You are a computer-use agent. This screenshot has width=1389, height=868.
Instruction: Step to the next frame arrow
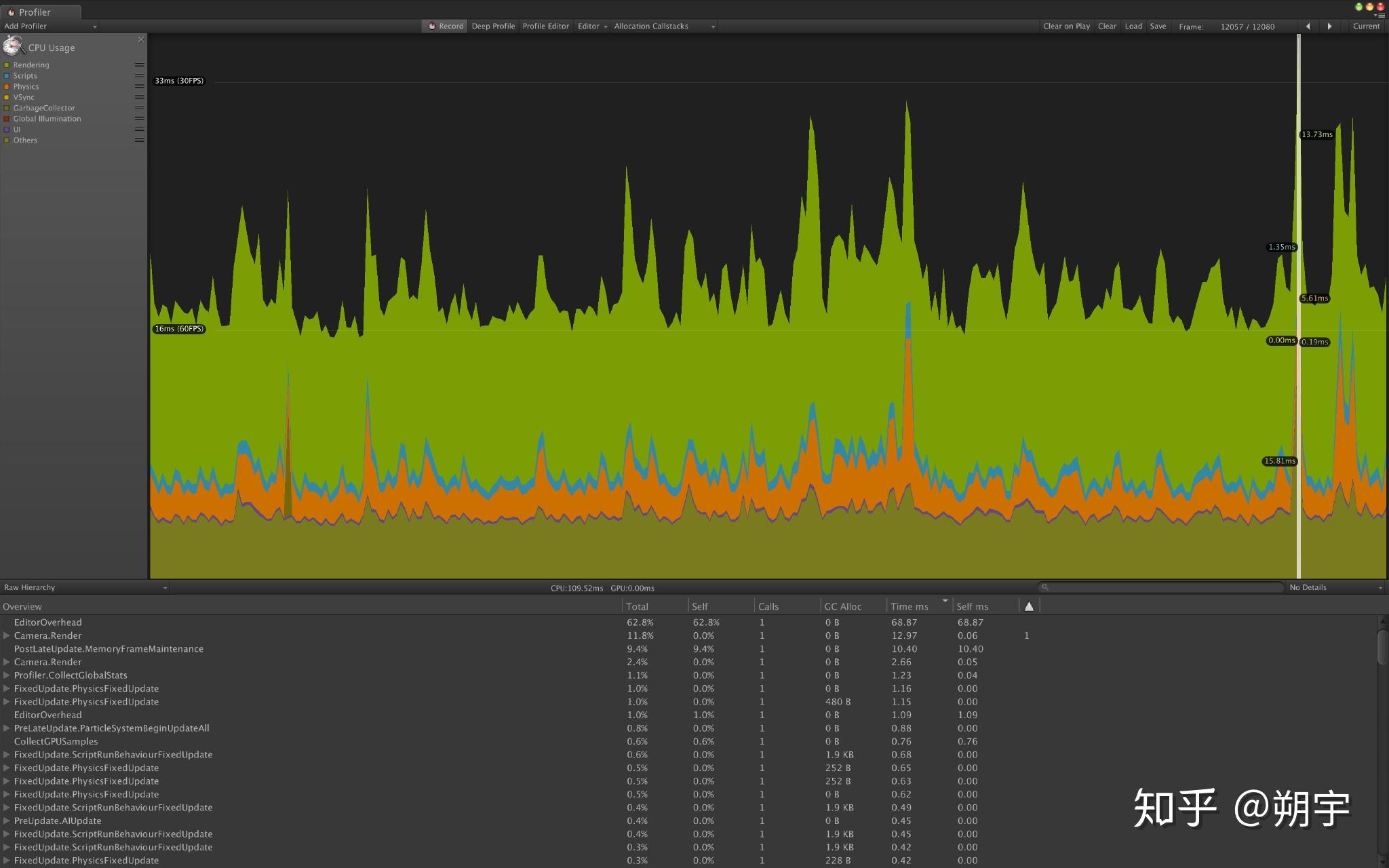point(1329,26)
